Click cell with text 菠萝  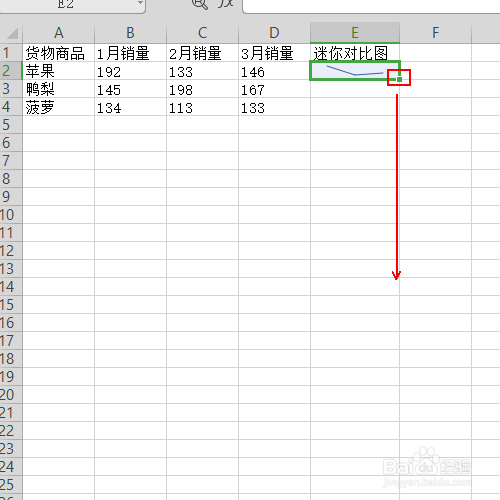point(59,107)
